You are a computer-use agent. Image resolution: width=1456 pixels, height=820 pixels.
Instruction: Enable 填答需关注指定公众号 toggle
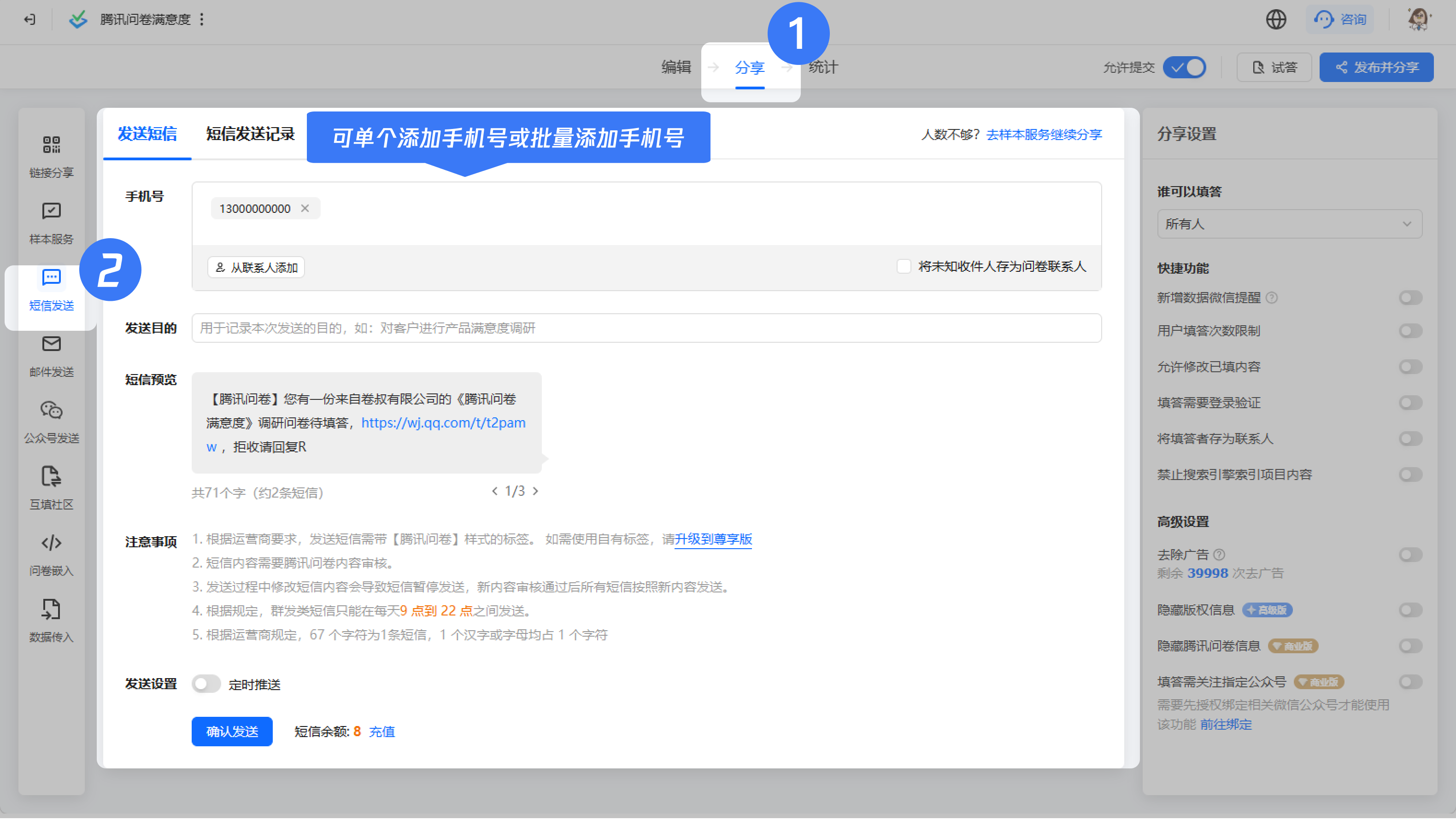(1410, 682)
